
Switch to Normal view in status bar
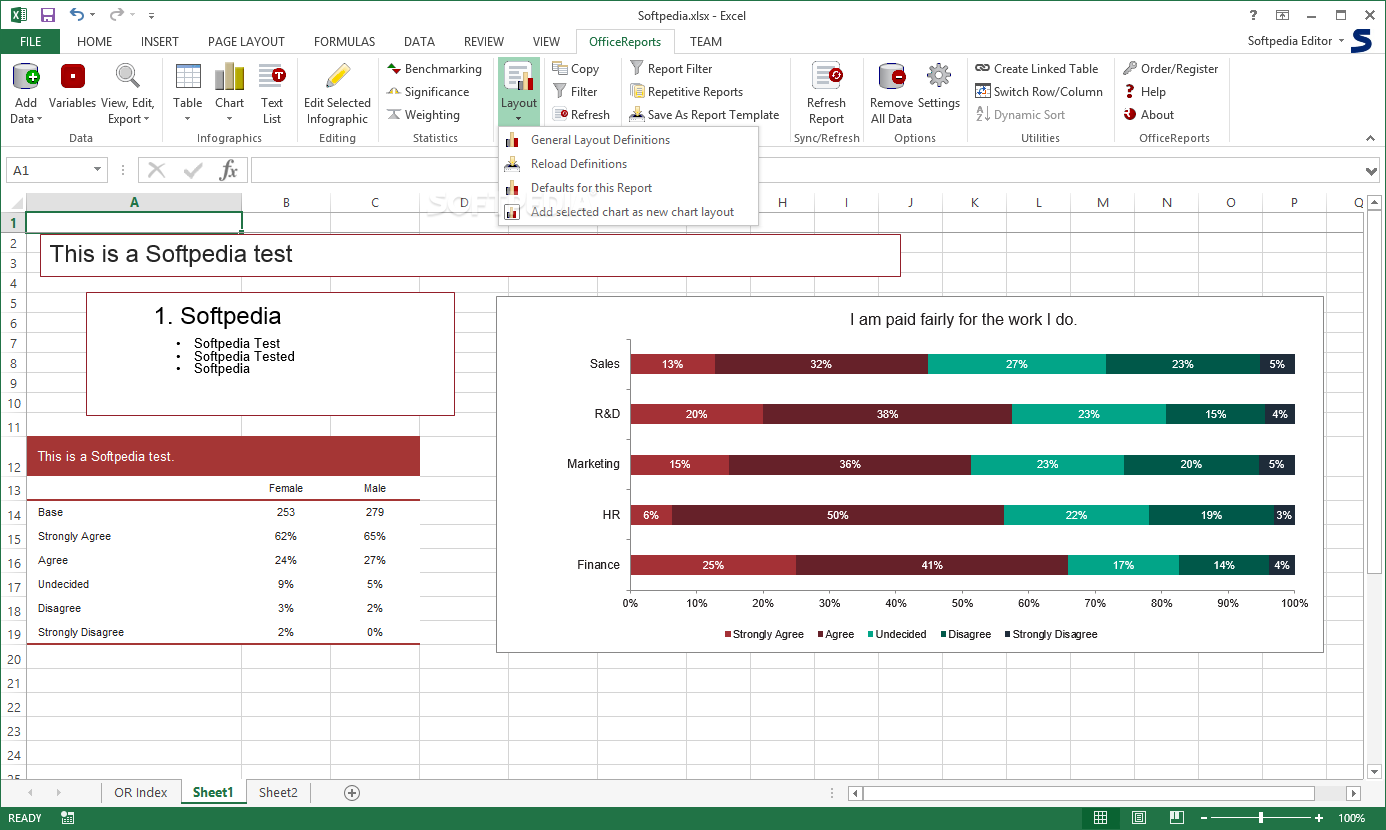(x=1100, y=818)
